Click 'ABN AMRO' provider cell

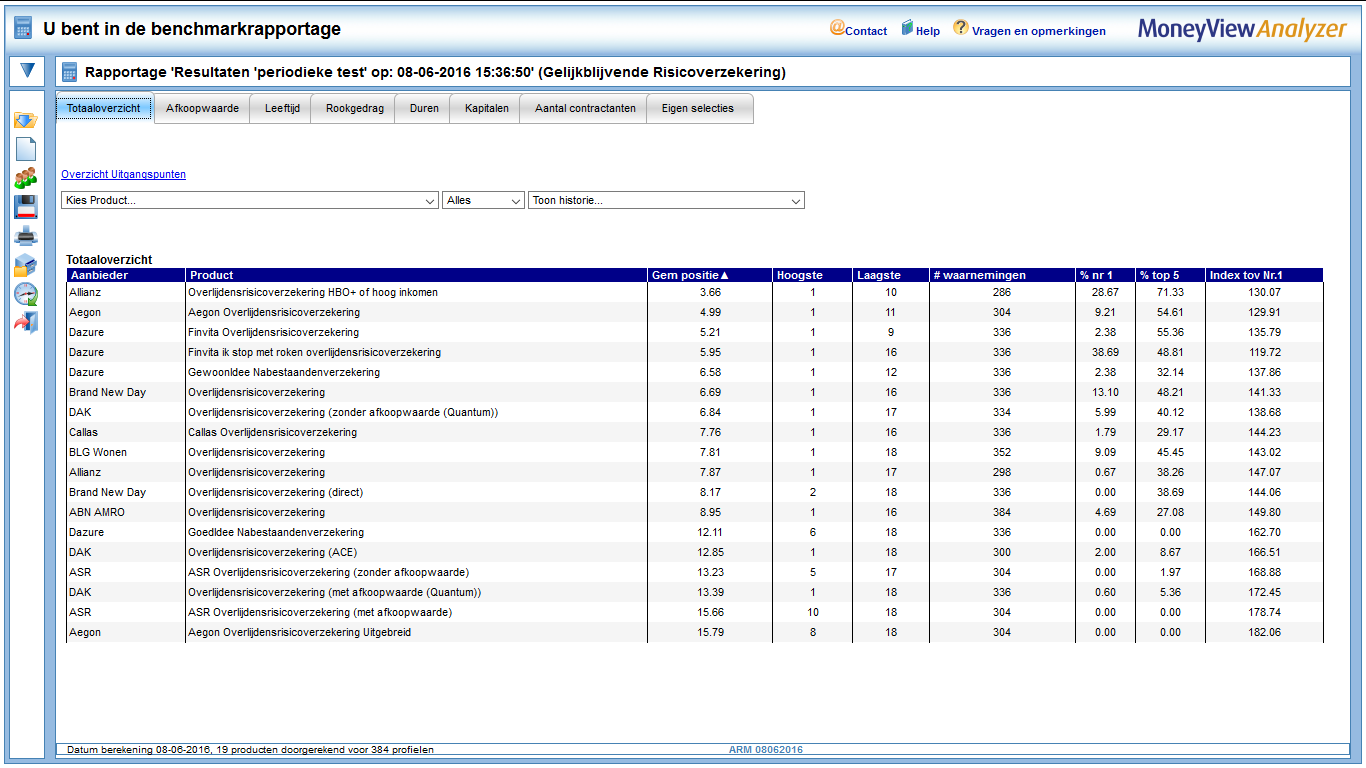pos(126,512)
